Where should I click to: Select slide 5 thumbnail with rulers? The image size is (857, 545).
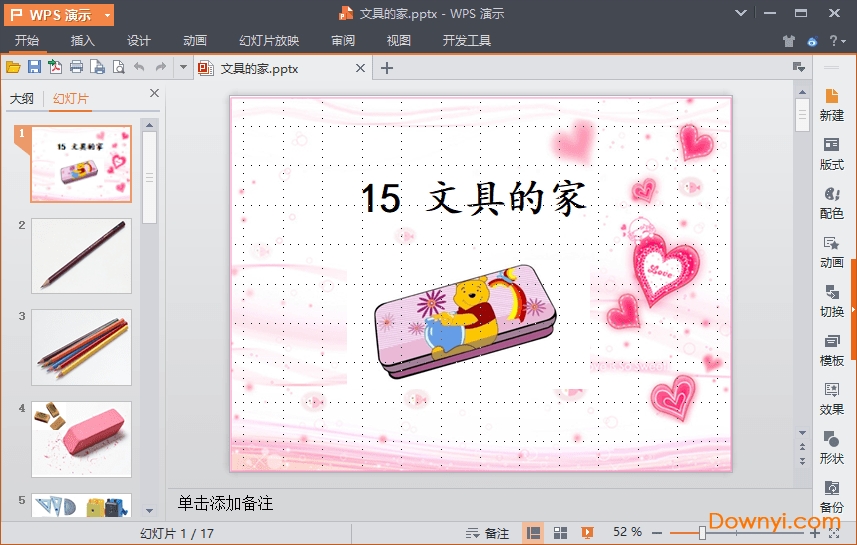coord(81,505)
